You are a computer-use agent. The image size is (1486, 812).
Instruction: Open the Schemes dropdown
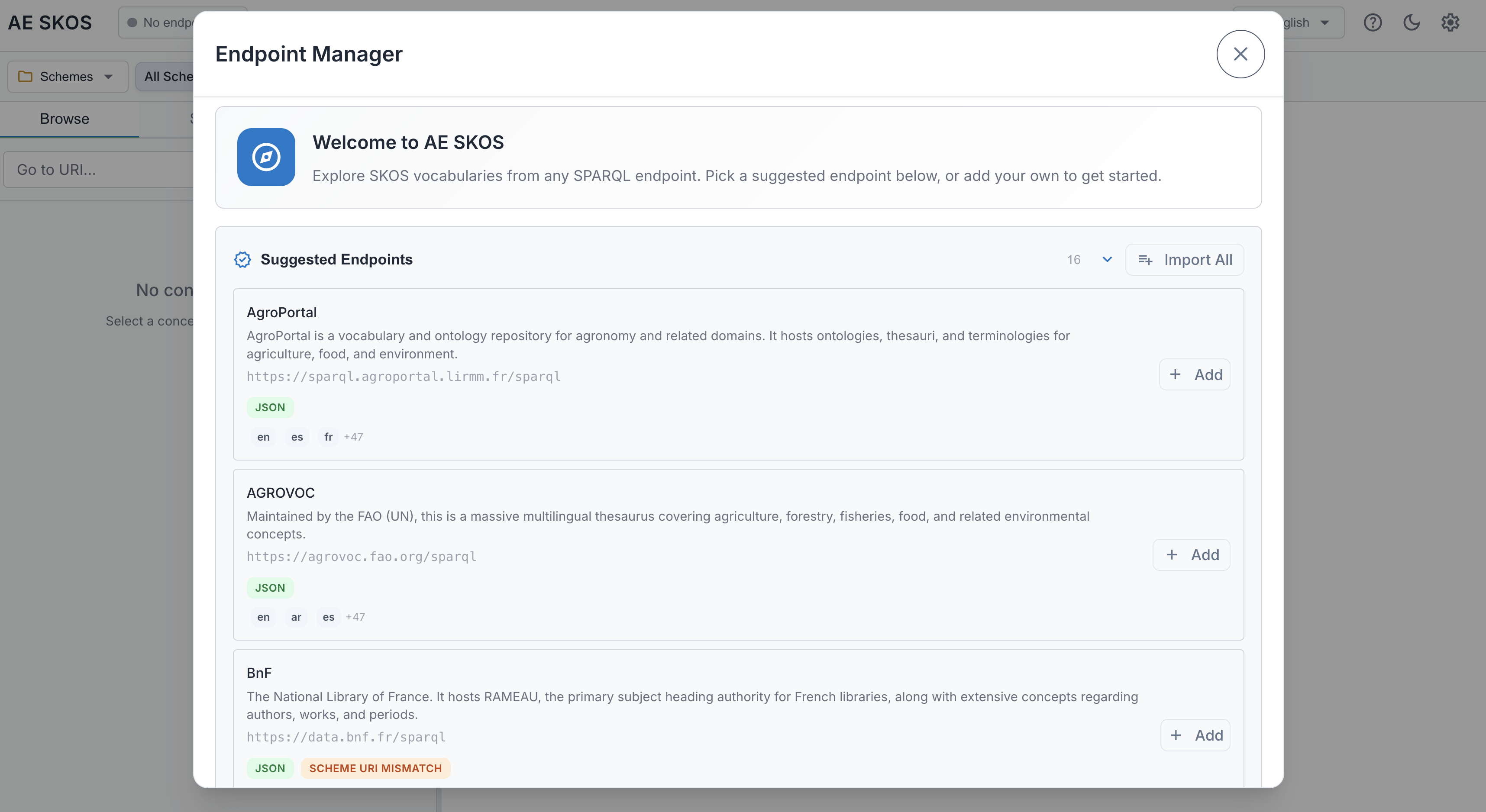tap(68, 77)
